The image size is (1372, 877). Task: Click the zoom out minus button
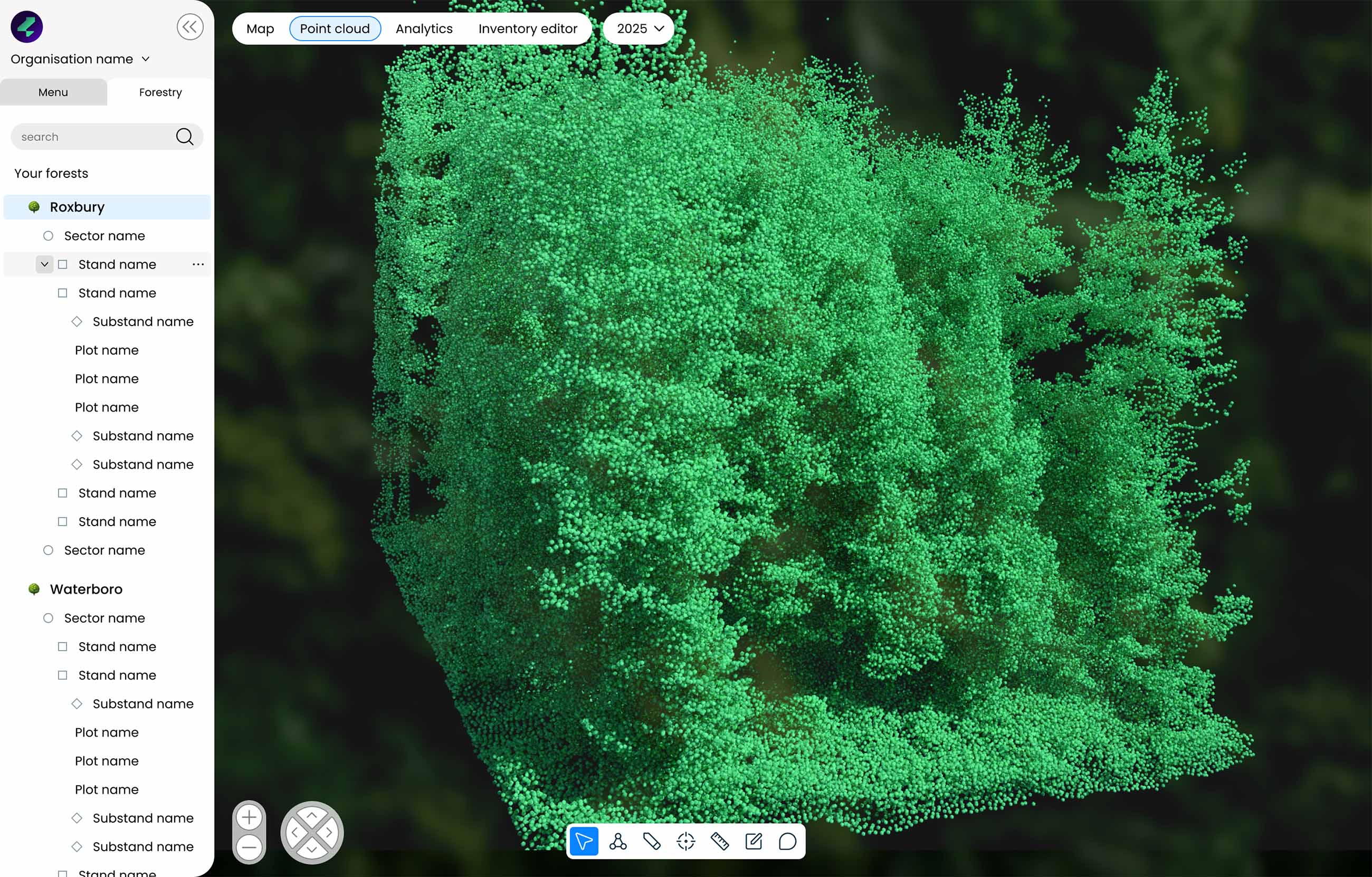tap(249, 847)
